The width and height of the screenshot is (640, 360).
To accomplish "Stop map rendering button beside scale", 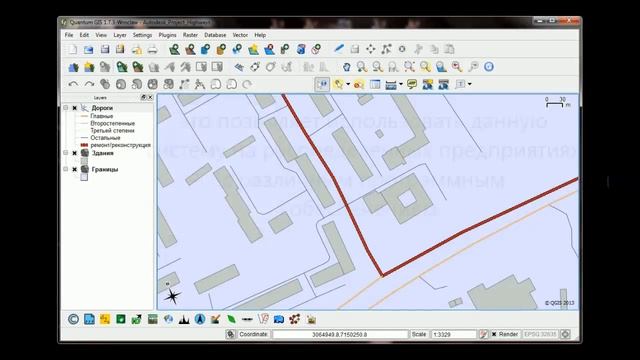I will (x=483, y=334).
